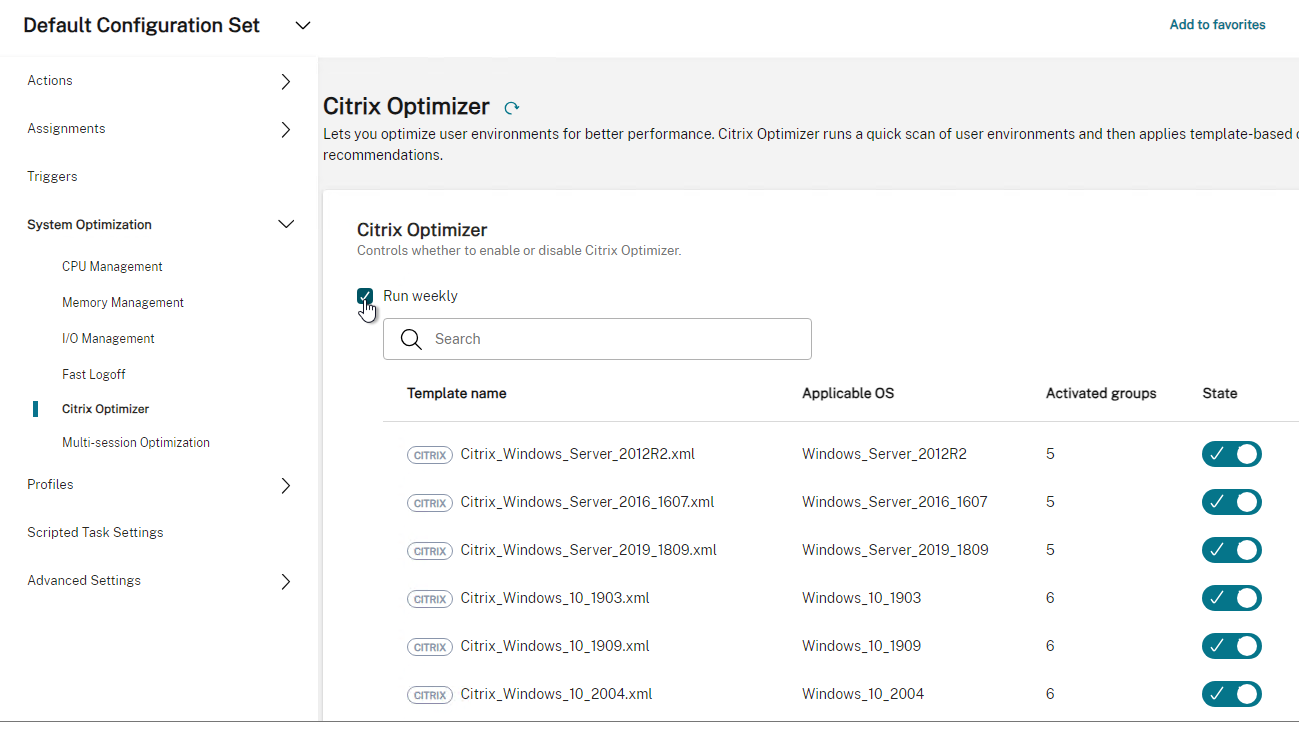Select Multi-session Optimization
The width and height of the screenshot is (1299, 731).
pos(136,443)
